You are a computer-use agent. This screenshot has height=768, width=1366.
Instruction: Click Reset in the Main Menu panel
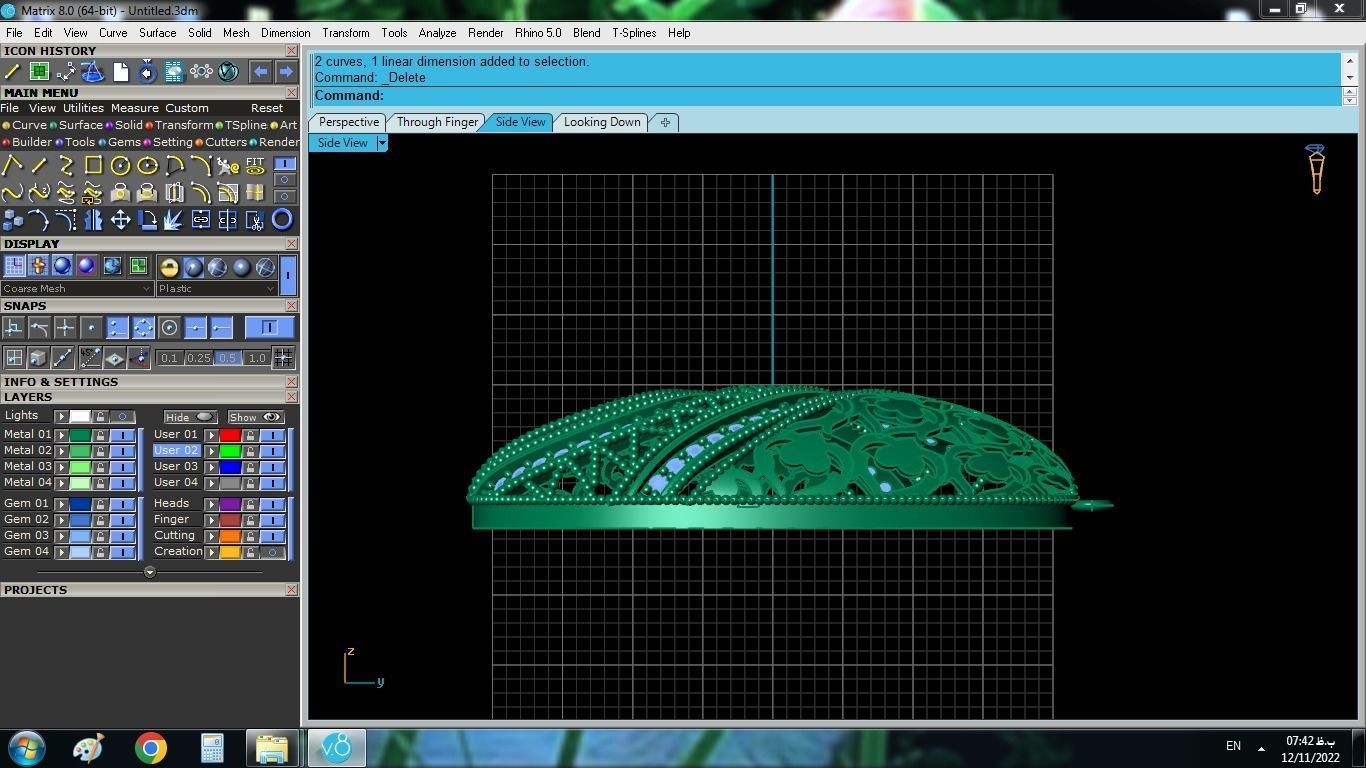tap(267, 108)
